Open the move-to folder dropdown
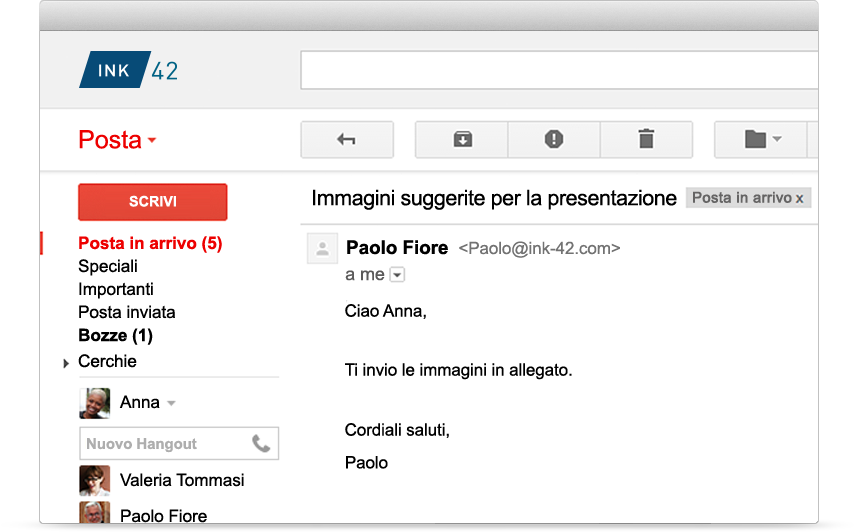The width and height of the screenshot is (854, 532). pos(761,140)
